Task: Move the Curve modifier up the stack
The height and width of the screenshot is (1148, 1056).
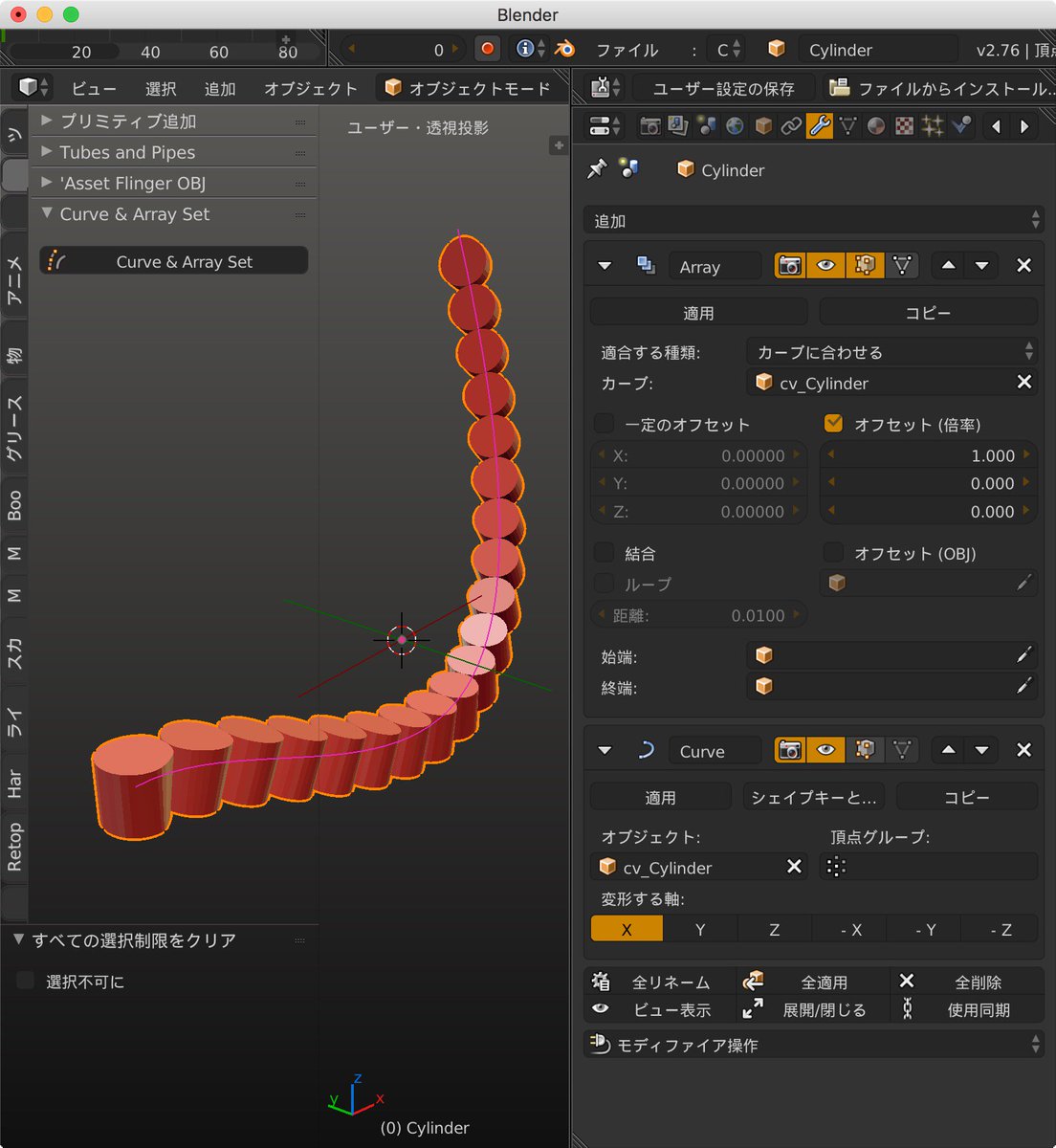Action: tap(948, 751)
